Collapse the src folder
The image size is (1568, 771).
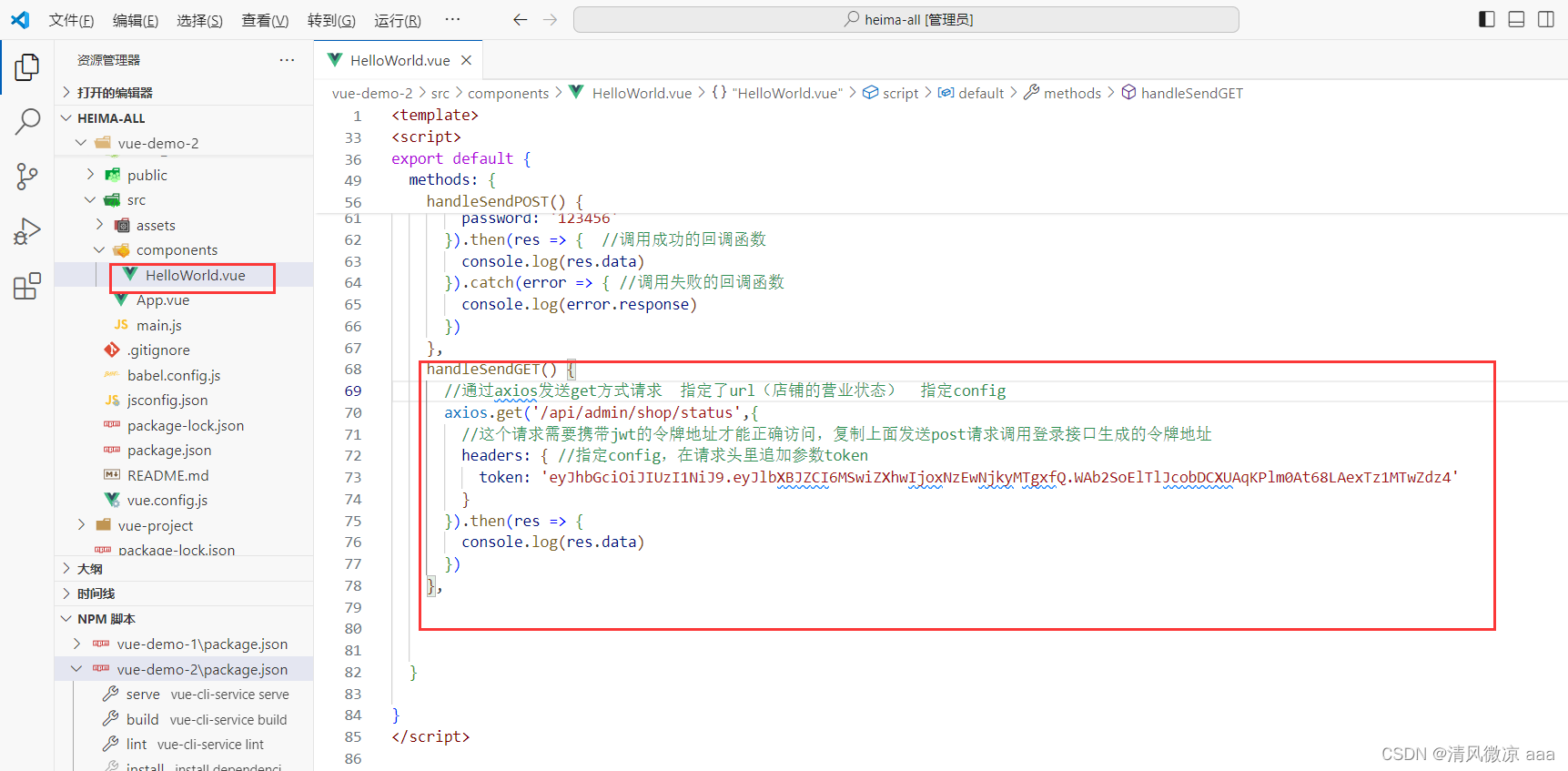pyautogui.click(x=184, y=200)
